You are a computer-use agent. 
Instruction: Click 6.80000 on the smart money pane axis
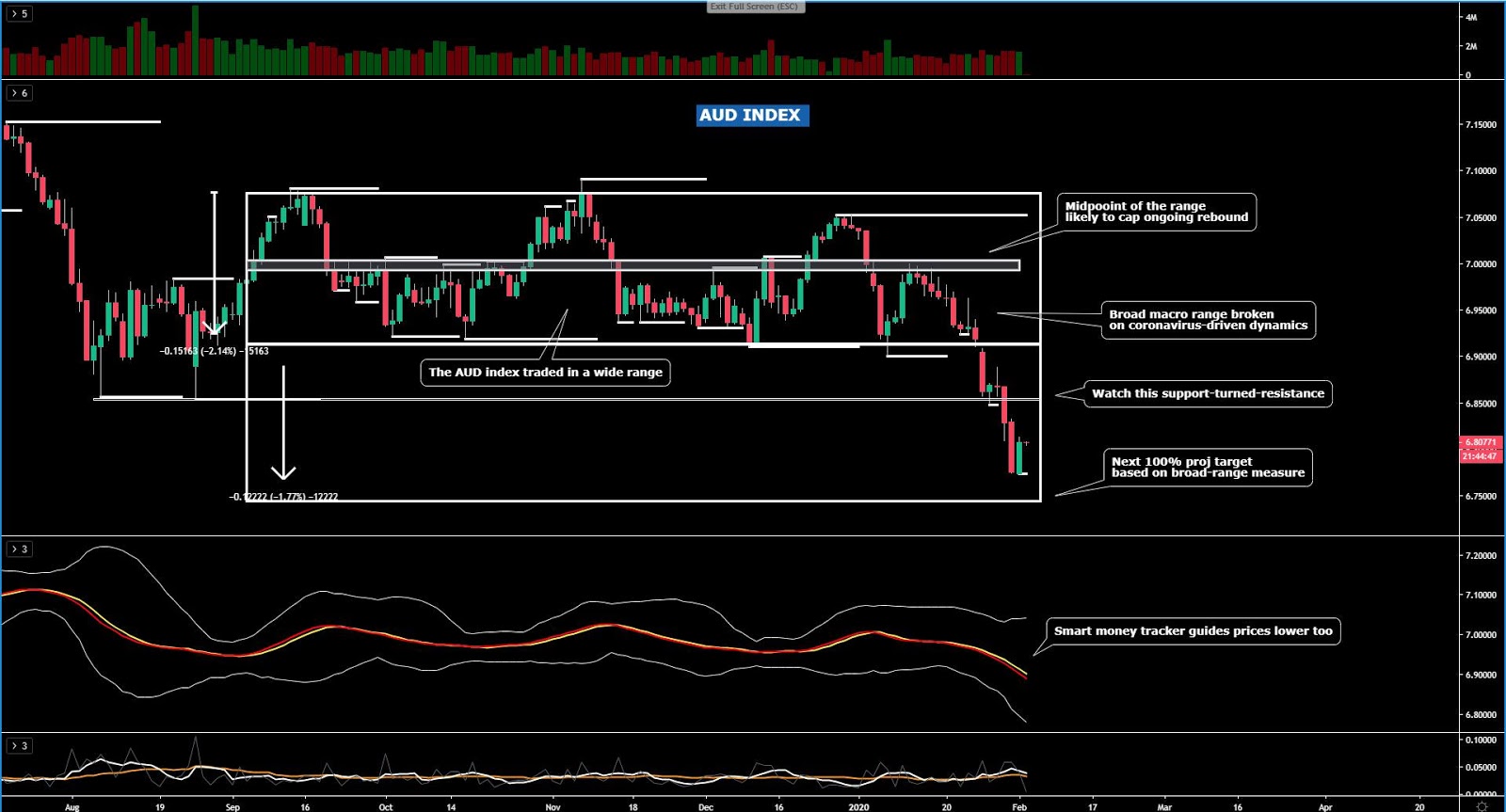coord(1481,715)
